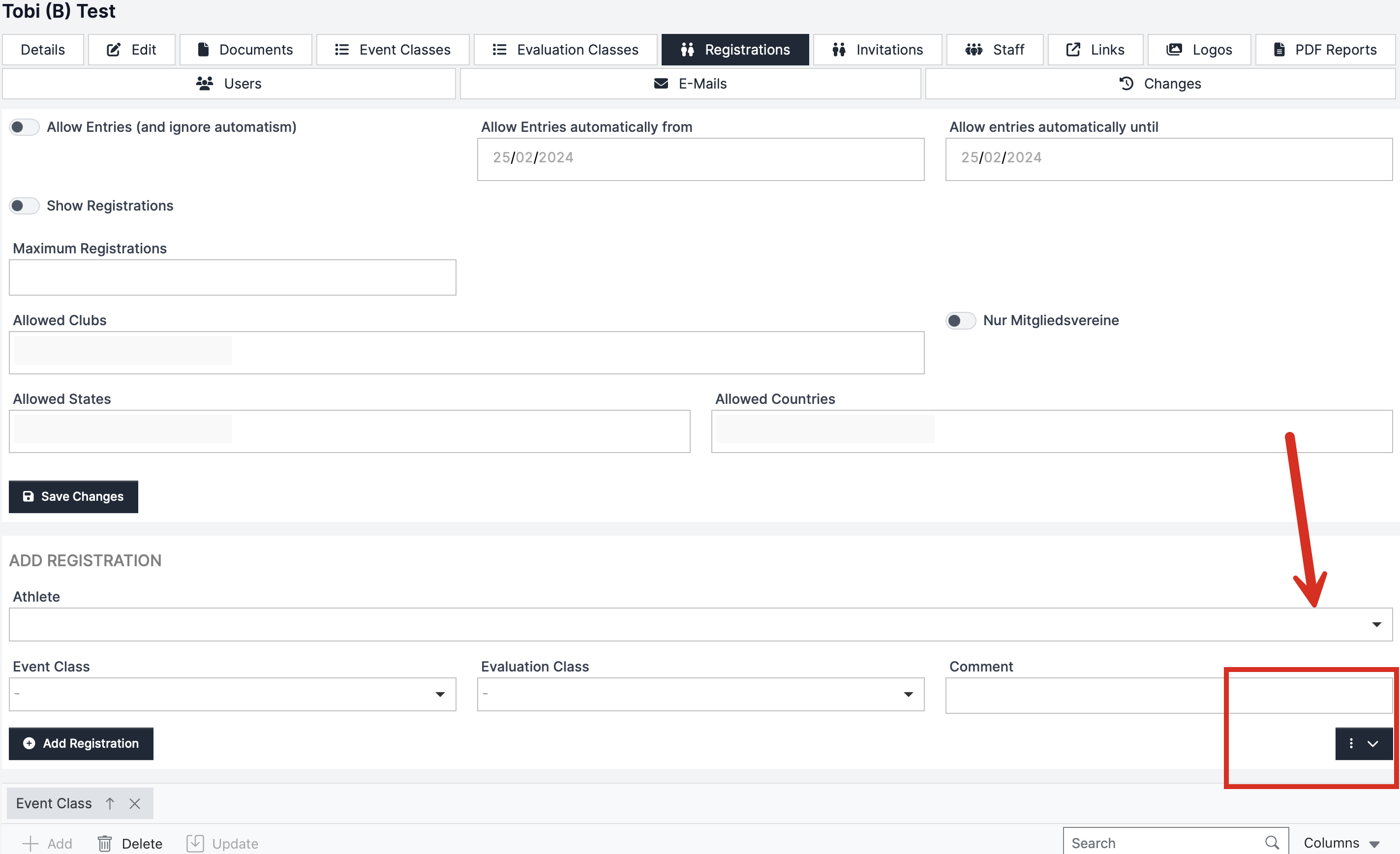Click the trash icon next to Delete
Viewport: 1400px width, 854px height.
point(105,843)
